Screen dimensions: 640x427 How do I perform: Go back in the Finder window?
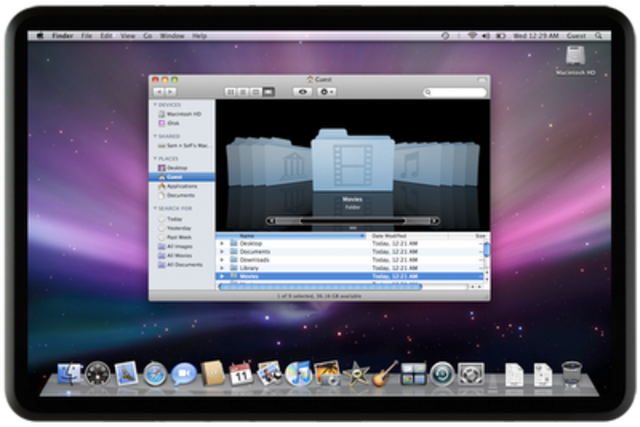coord(159,92)
